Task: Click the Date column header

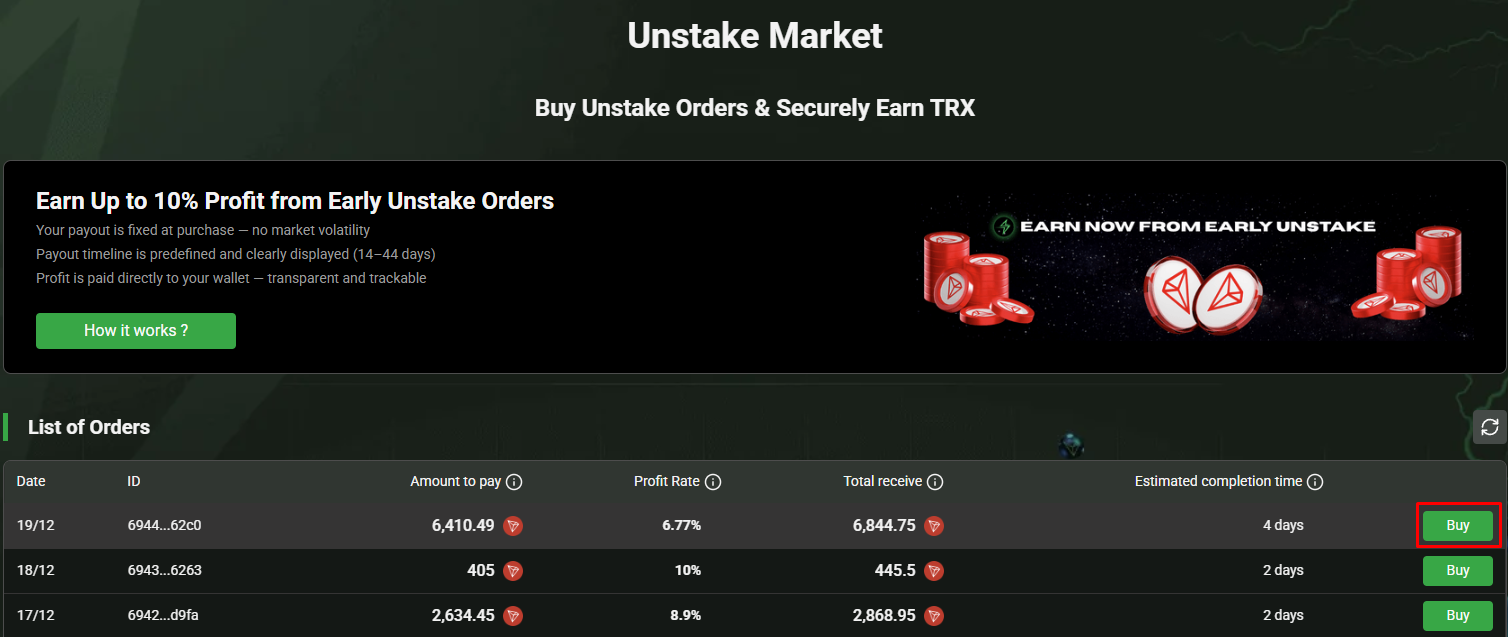Action: coord(31,482)
